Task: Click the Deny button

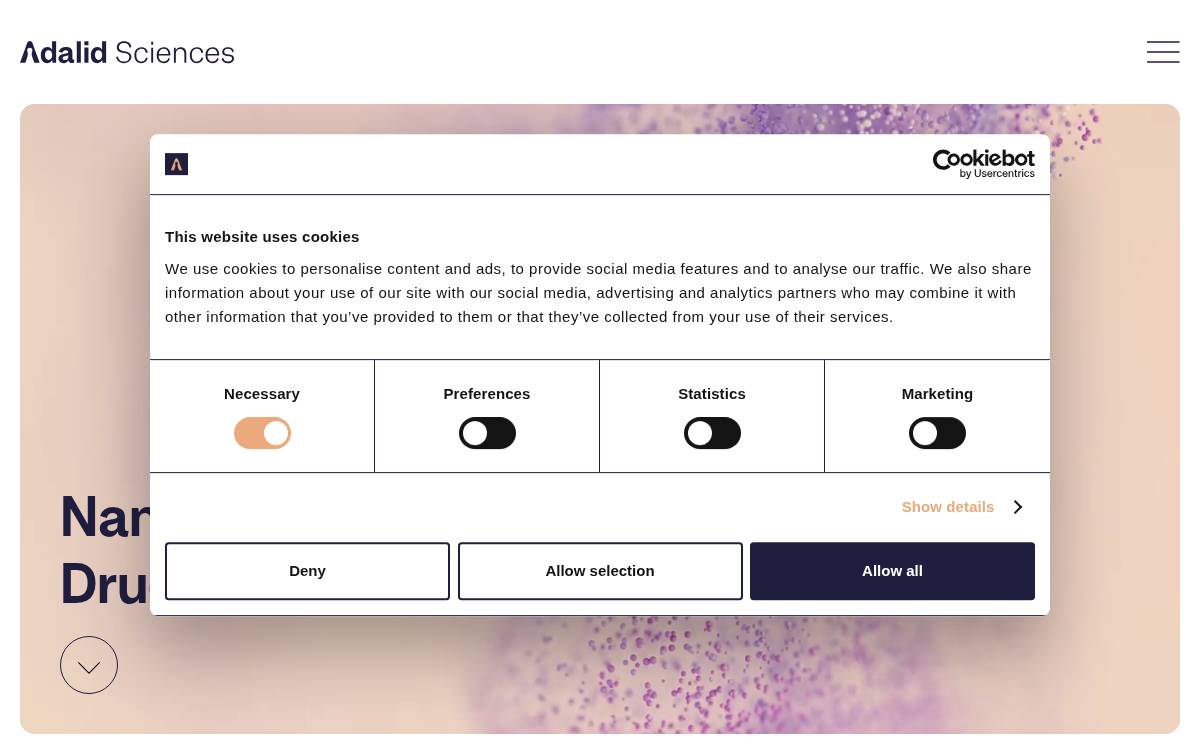Action: click(x=307, y=571)
